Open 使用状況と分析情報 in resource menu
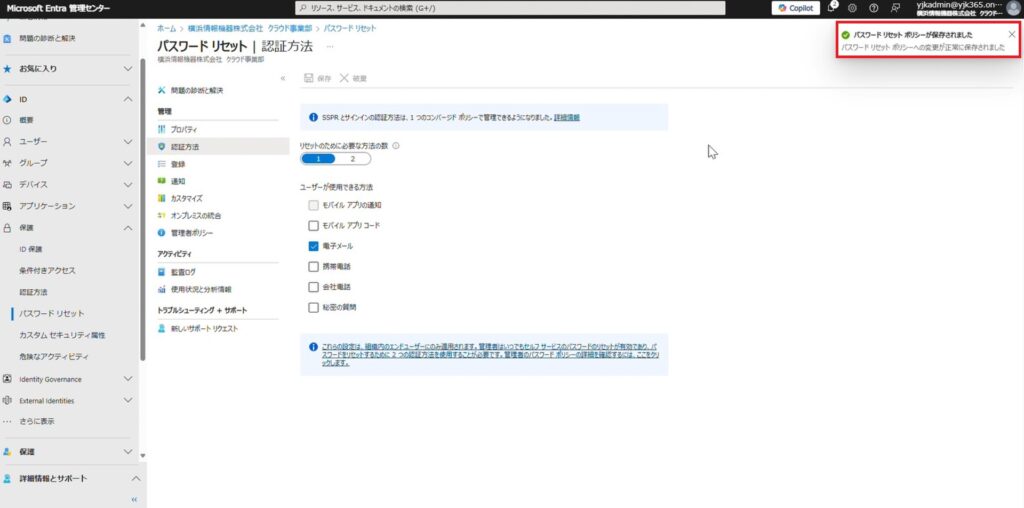This screenshot has height=508, width=1024. (x=201, y=289)
